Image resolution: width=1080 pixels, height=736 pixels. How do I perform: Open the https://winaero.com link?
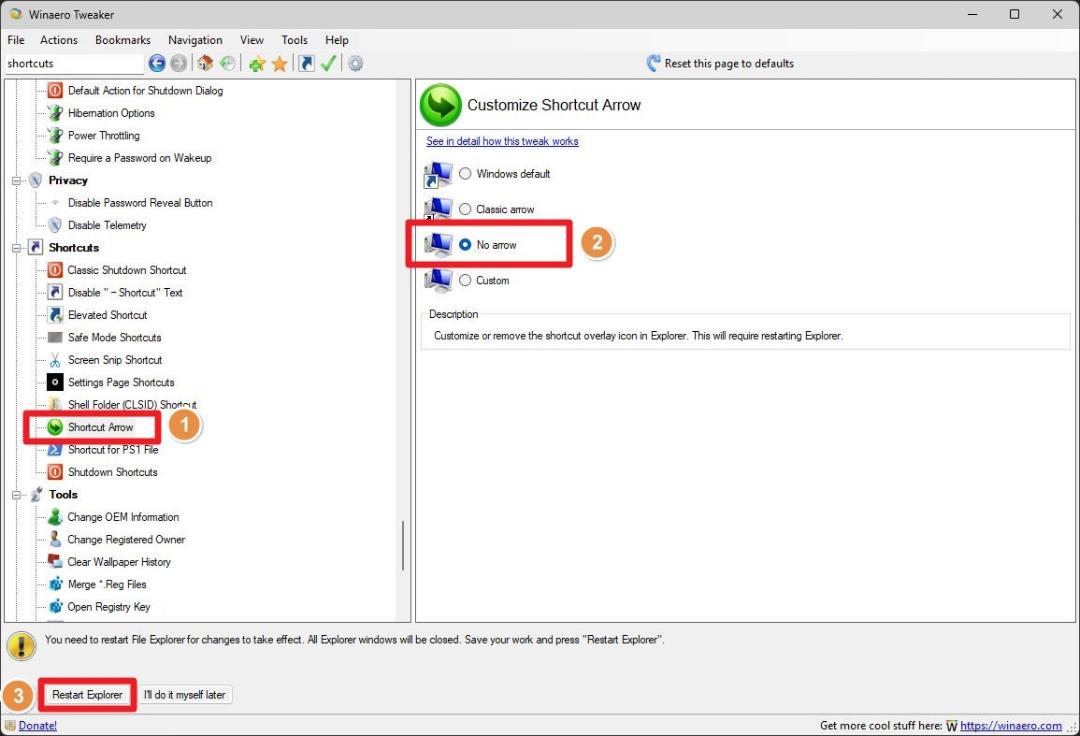point(1010,725)
